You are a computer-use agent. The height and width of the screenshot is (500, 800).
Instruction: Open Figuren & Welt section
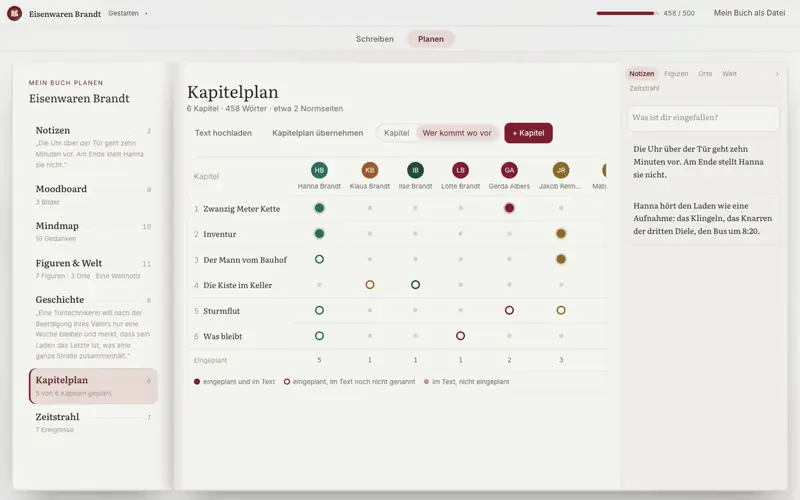pyautogui.click(x=93, y=268)
